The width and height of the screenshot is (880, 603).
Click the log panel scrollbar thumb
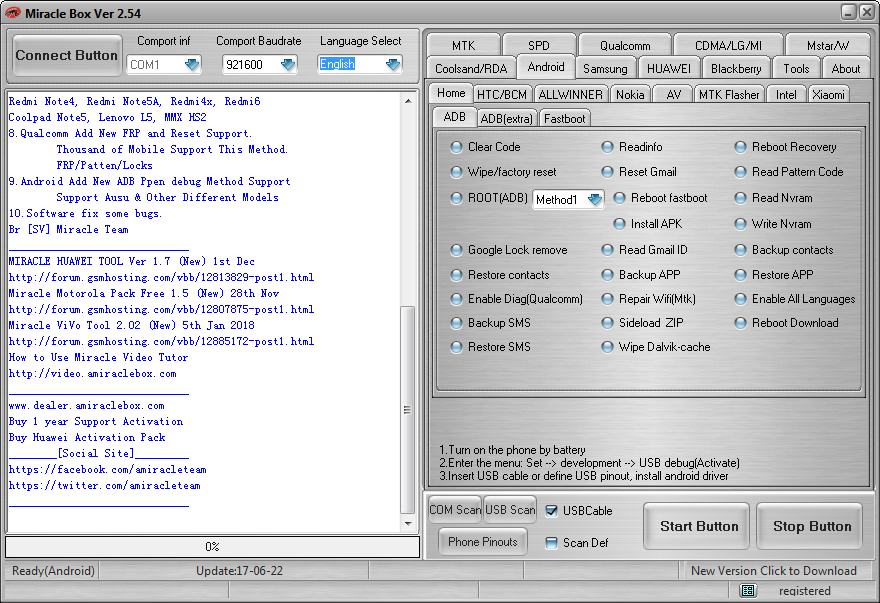(408, 410)
